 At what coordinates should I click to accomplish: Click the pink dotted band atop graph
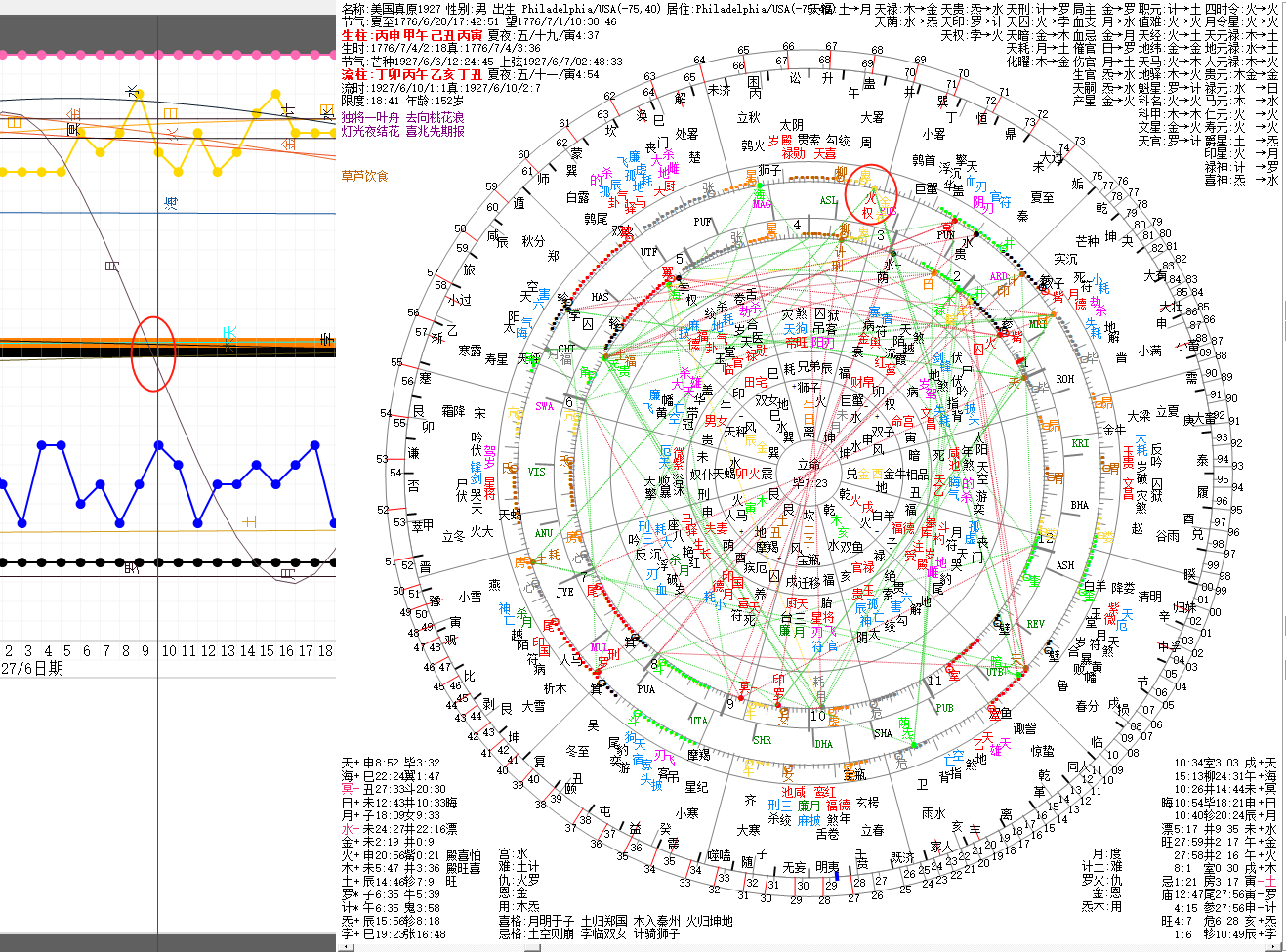168,56
